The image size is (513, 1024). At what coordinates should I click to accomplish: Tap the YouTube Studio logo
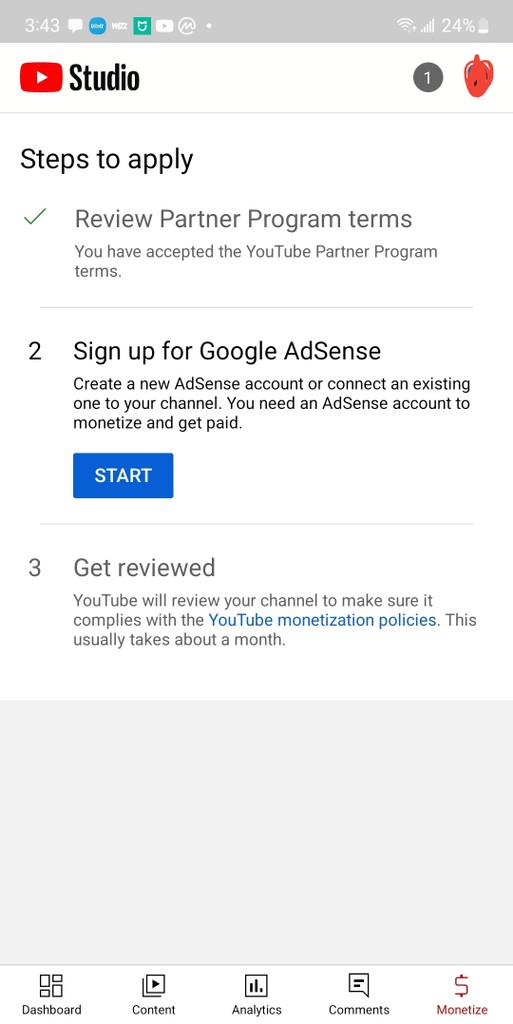[x=80, y=78]
